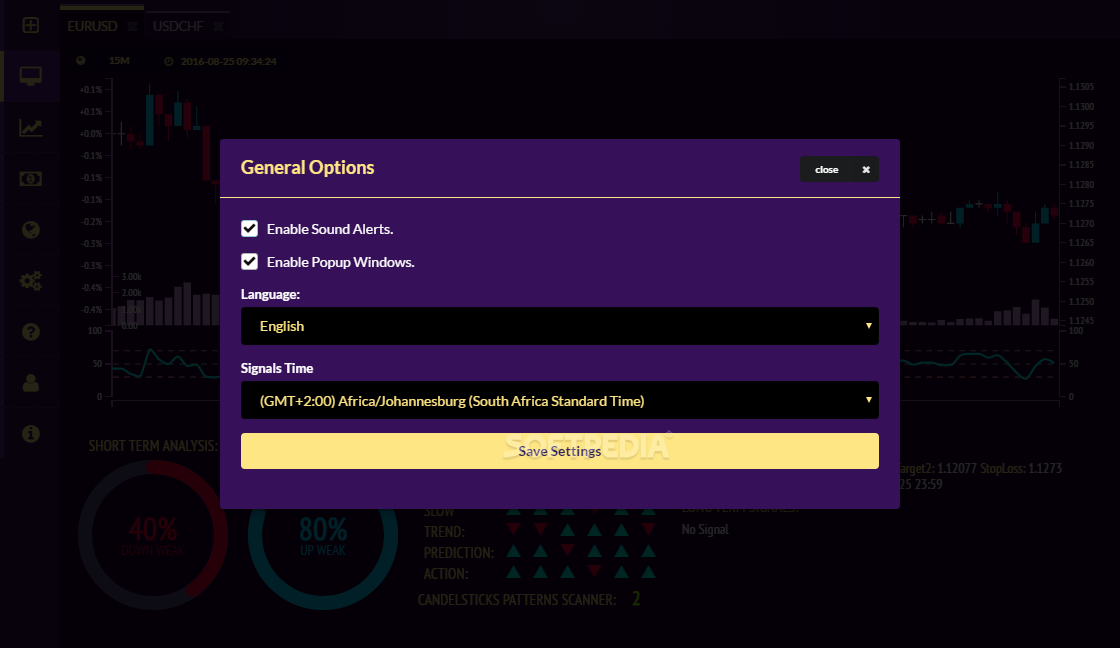Close the General Options dialog
Image resolution: width=1120 pixels, height=648 pixels.
[x=839, y=169]
